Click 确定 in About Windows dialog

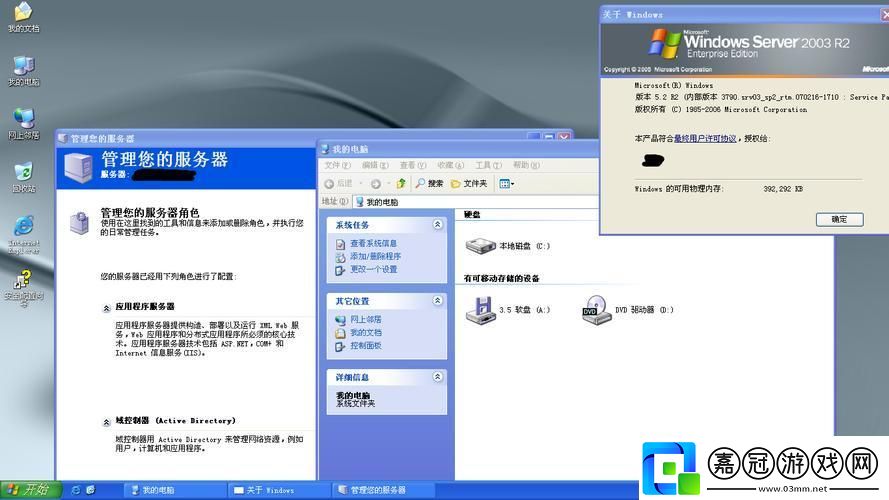tap(840, 219)
